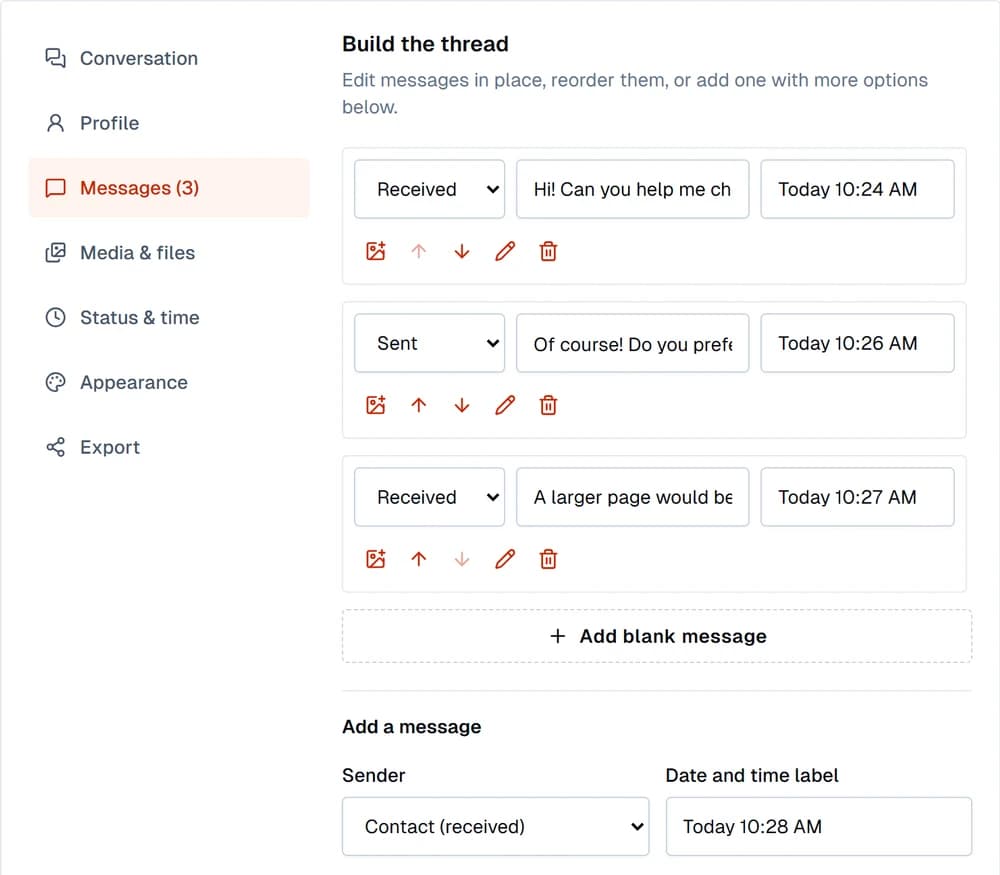Open the Appearance section
The width and height of the screenshot is (1000, 875).
click(x=169, y=382)
